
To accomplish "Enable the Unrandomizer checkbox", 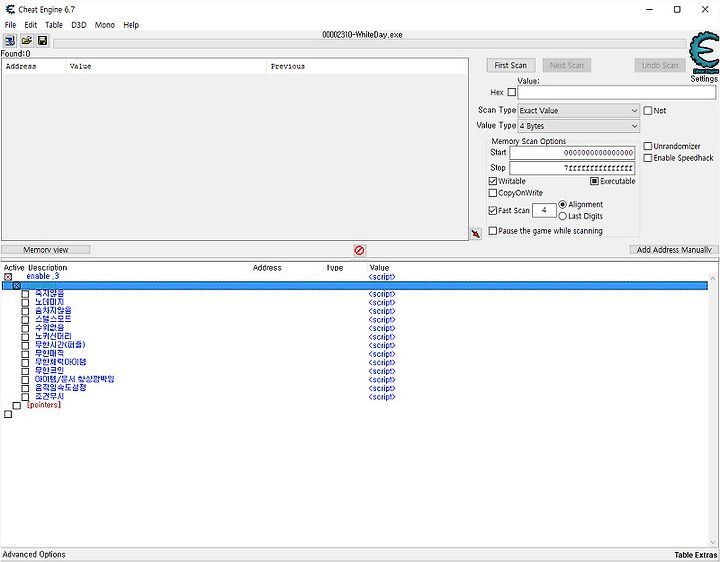I will click(648, 146).
